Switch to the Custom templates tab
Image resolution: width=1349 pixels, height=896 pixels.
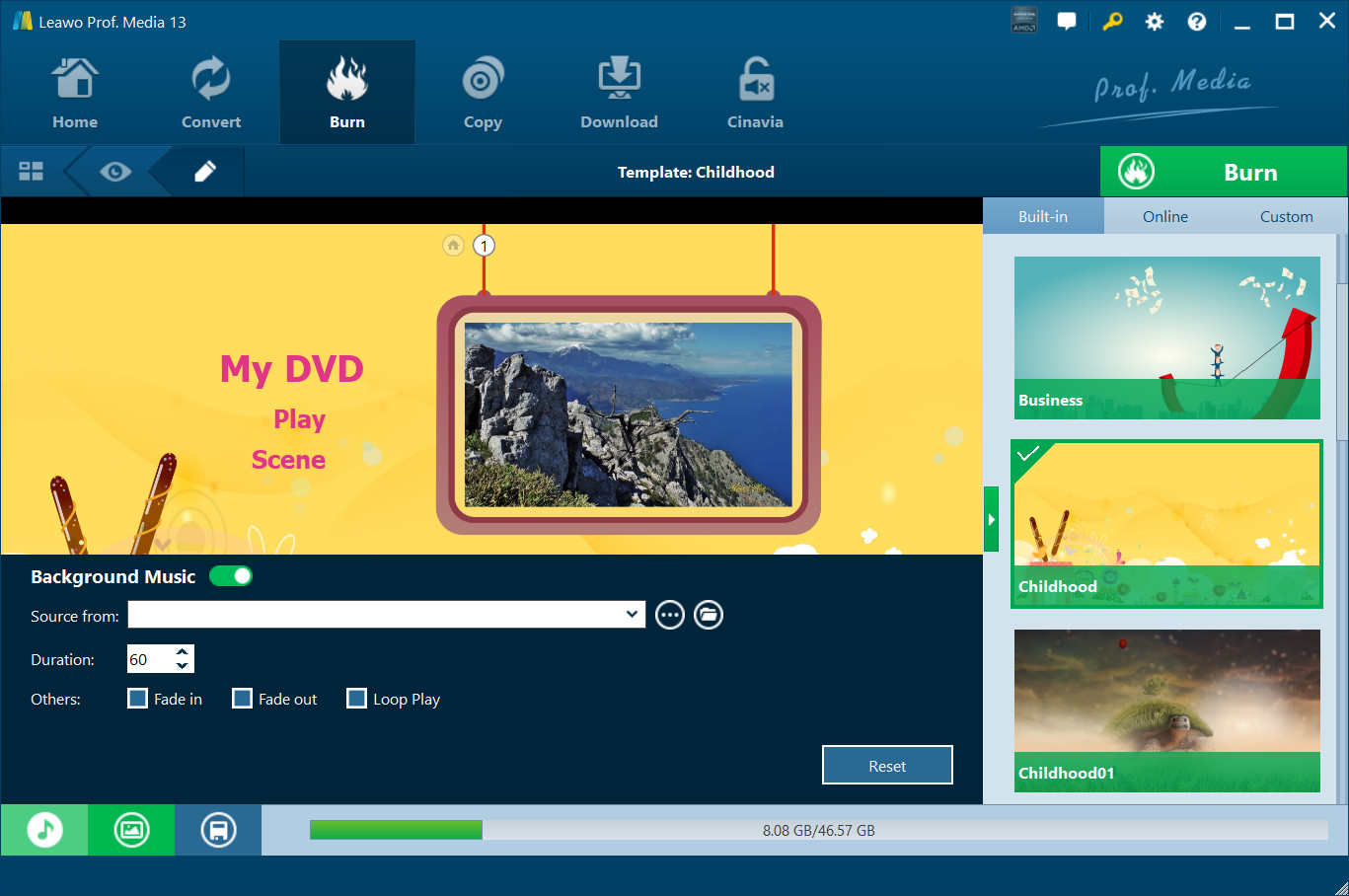(1287, 216)
